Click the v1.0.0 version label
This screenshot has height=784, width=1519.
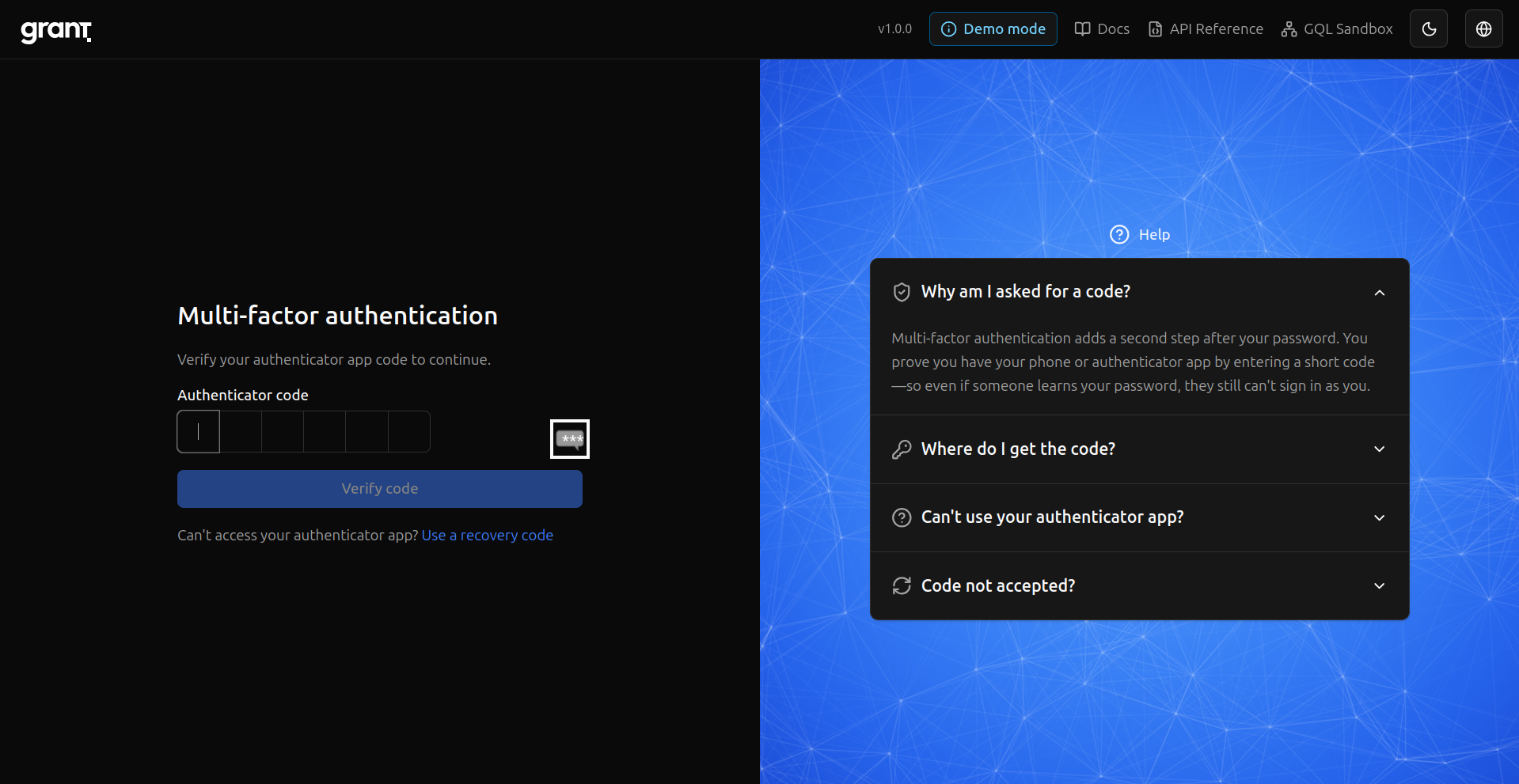point(894,29)
